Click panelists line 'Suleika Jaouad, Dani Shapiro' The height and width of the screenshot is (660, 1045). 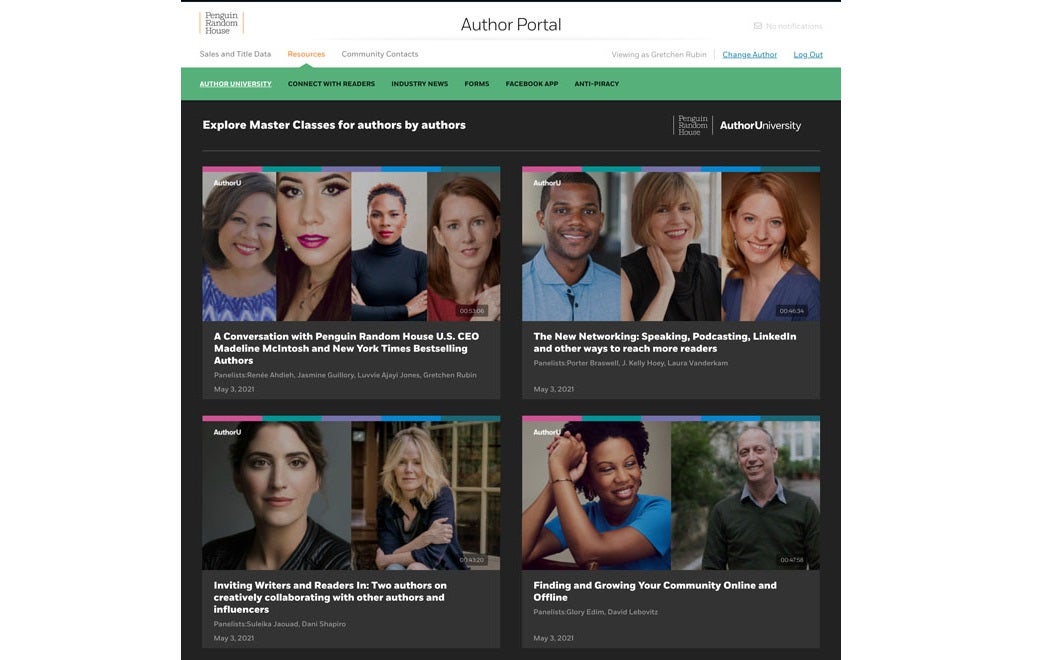pos(280,624)
